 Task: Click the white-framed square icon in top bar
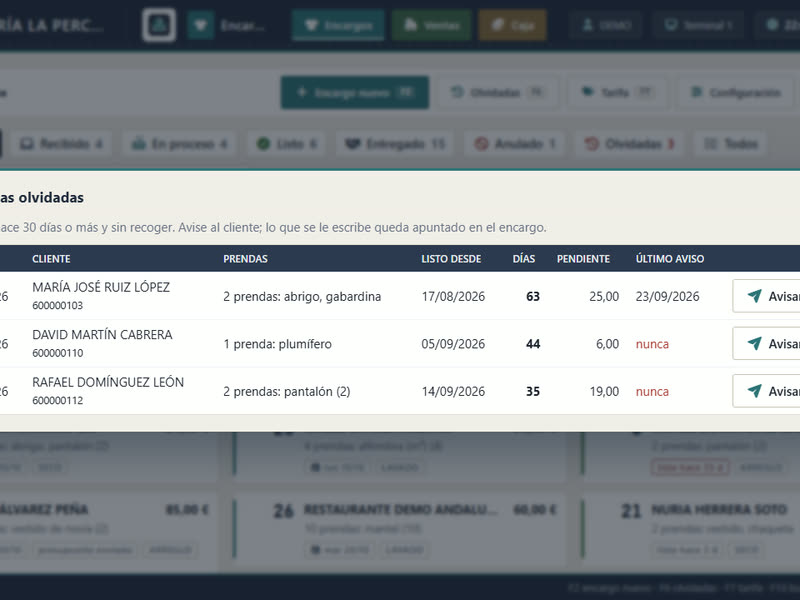point(159,24)
